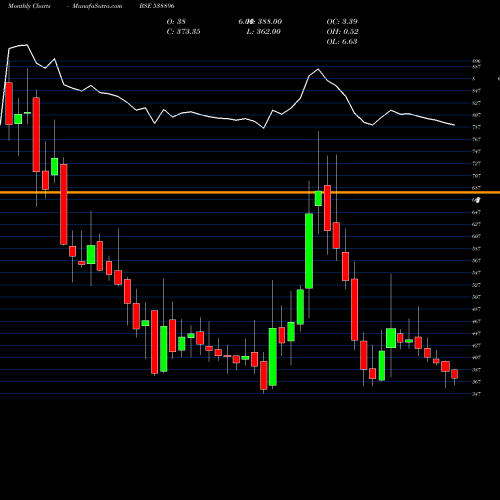Image resolution: width=500 pixels, height=500 pixels.
Task: Click the 487 price axis label
Action: [x=476, y=309]
